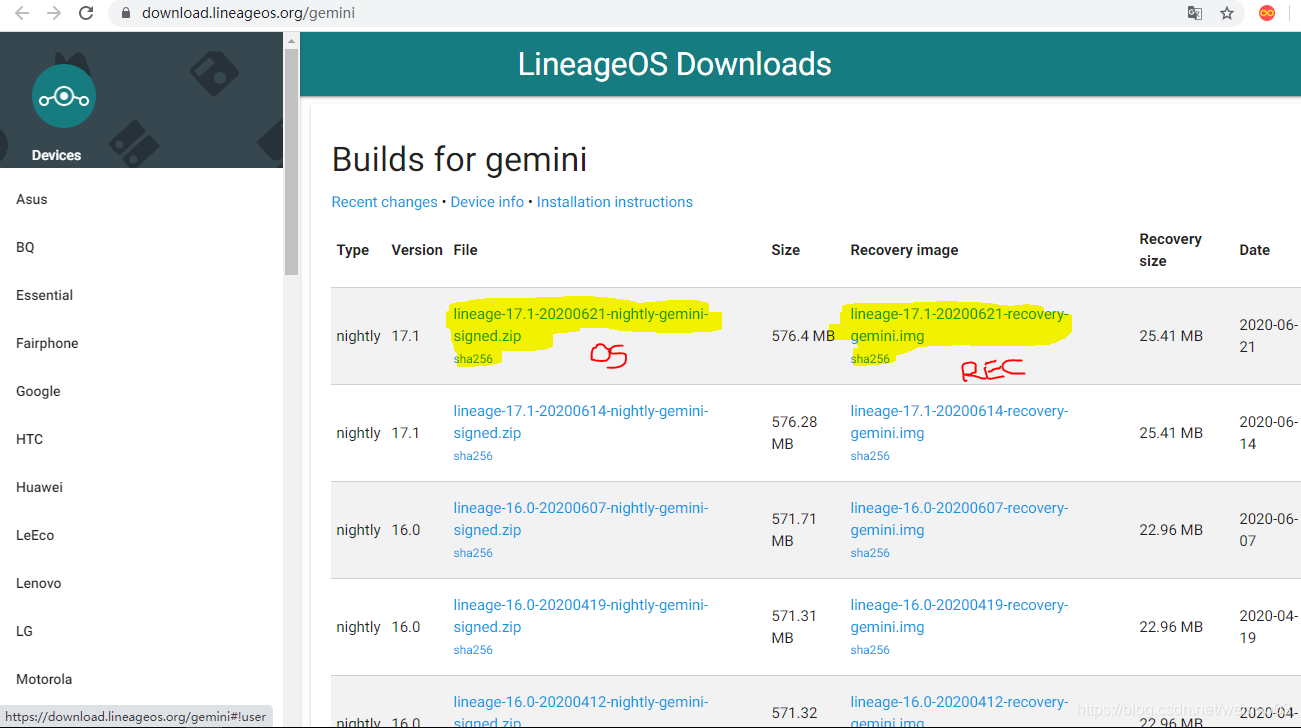Screen dimensions: 1301x728
Task: Open sha256 link under 20200614 recovery image
Action: point(870,456)
